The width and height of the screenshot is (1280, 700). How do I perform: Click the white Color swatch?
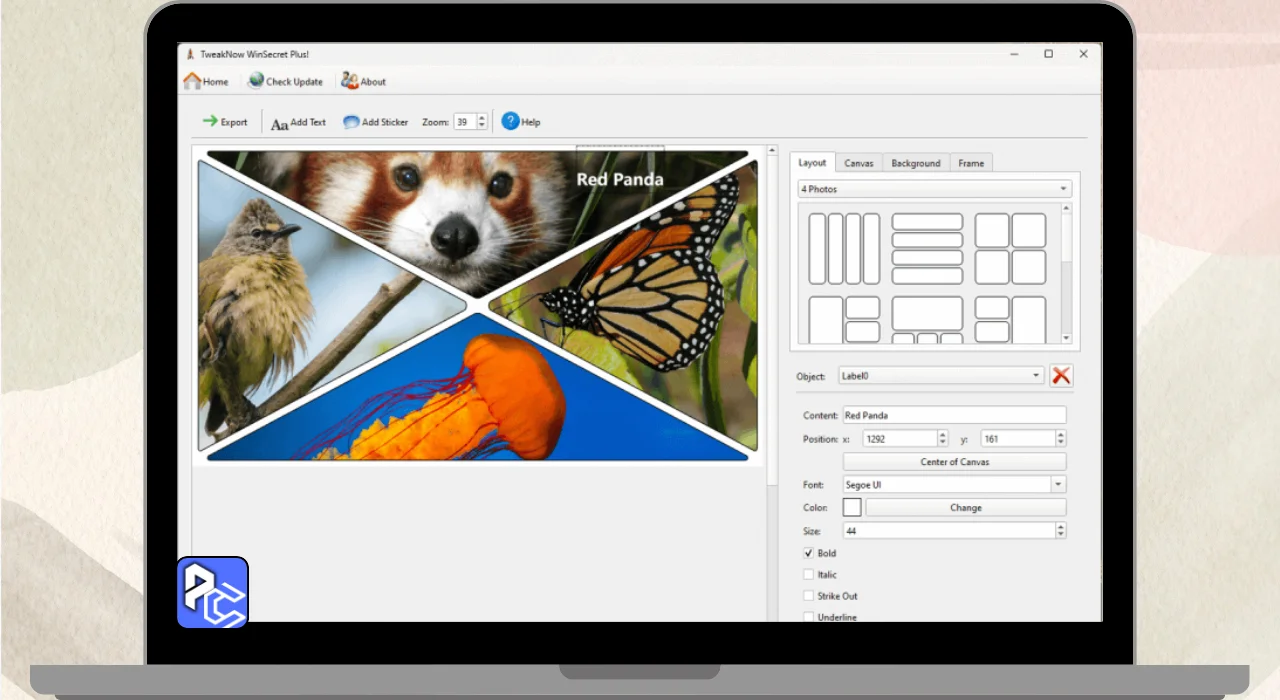coord(852,508)
